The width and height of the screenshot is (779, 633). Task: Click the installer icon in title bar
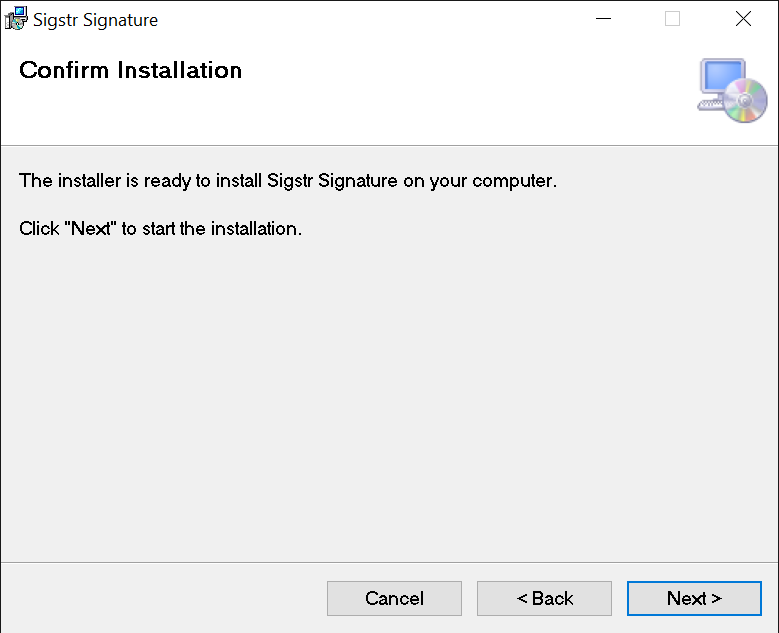click(16, 19)
